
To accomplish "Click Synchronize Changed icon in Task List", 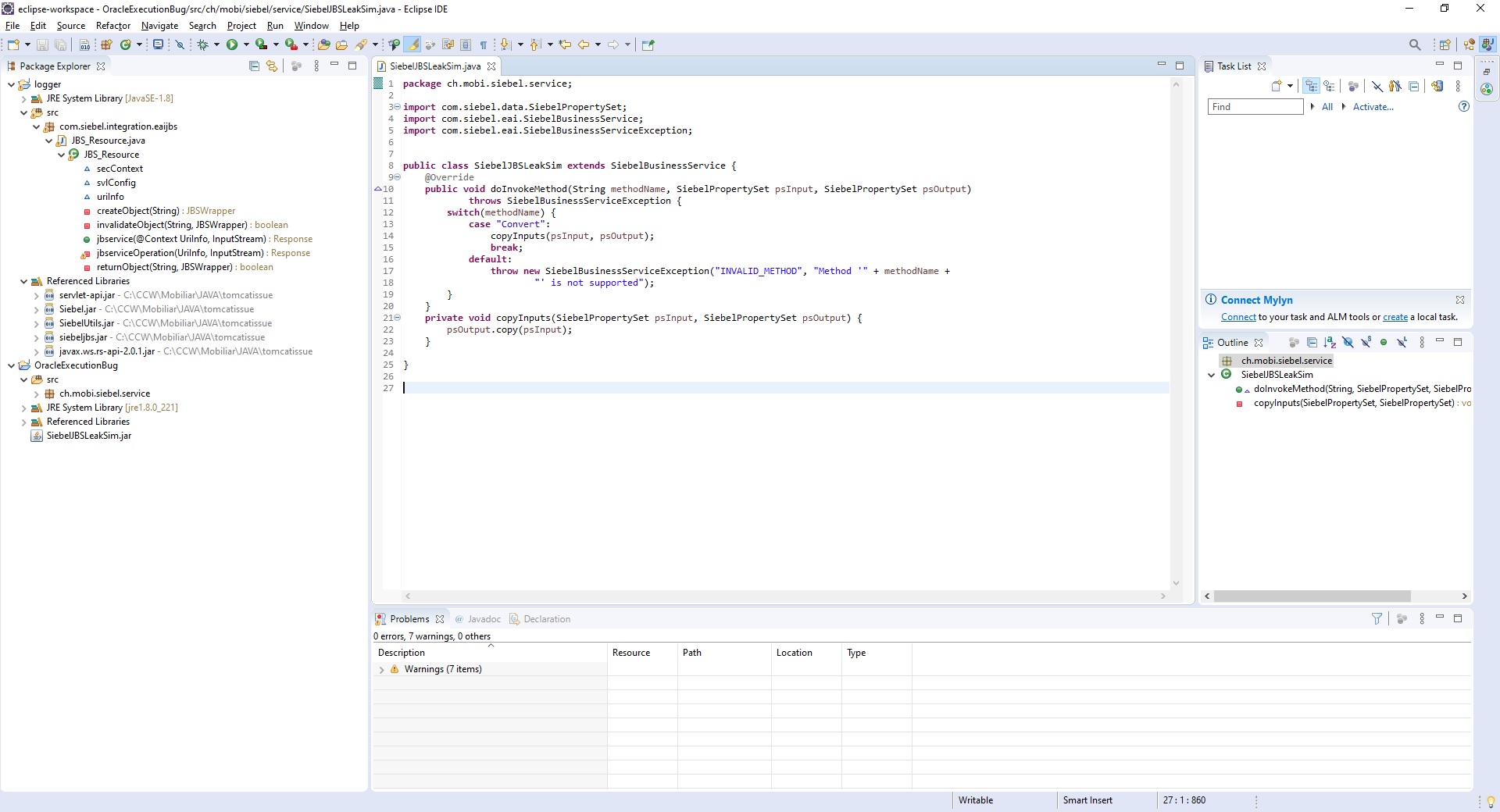I will pyautogui.click(x=1437, y=86).
